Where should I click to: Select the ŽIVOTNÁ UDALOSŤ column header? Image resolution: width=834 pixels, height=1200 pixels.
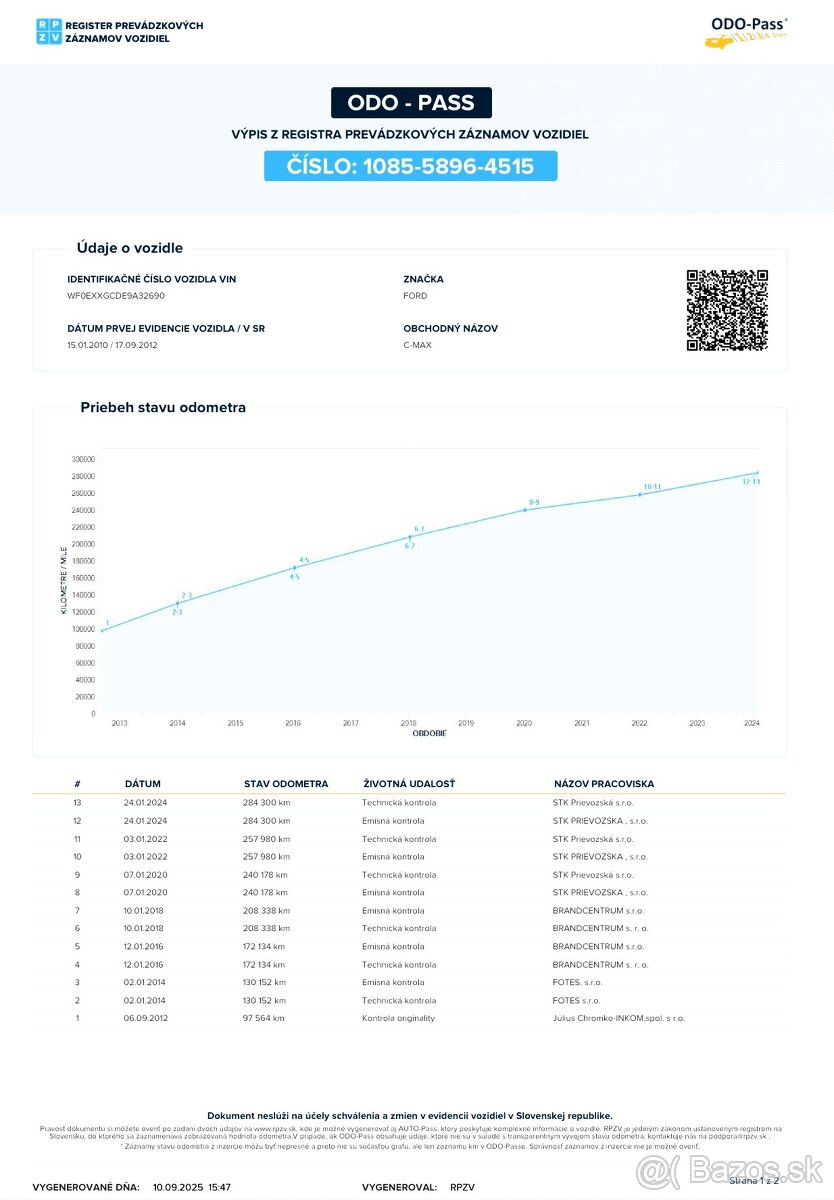pyautogui.click(x=408, y=784)
